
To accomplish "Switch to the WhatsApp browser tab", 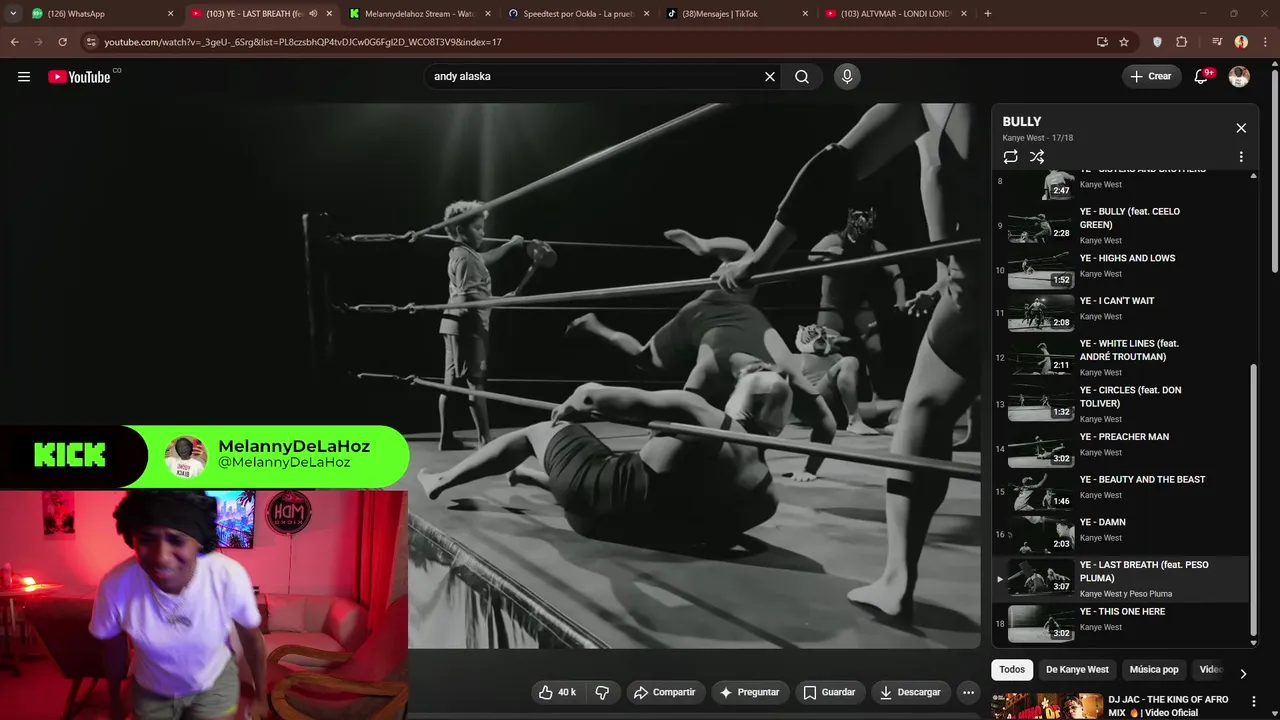I will pyautogui.click(x=100, y=14).
